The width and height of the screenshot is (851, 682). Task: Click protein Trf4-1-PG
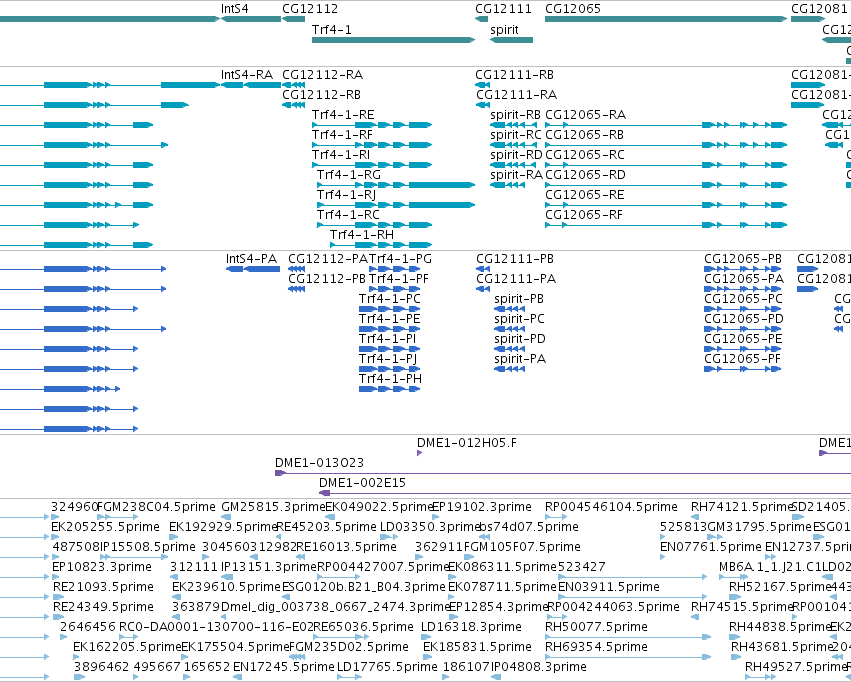pos(395,269)
